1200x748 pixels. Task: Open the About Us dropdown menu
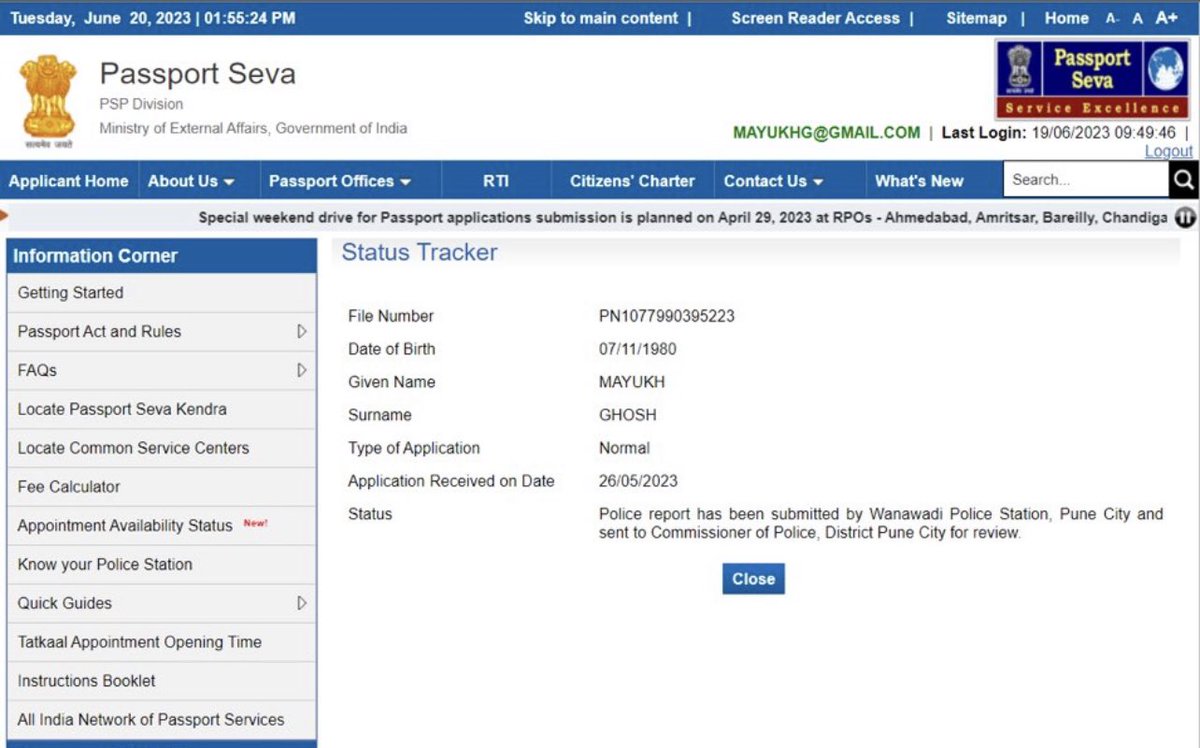191,181
